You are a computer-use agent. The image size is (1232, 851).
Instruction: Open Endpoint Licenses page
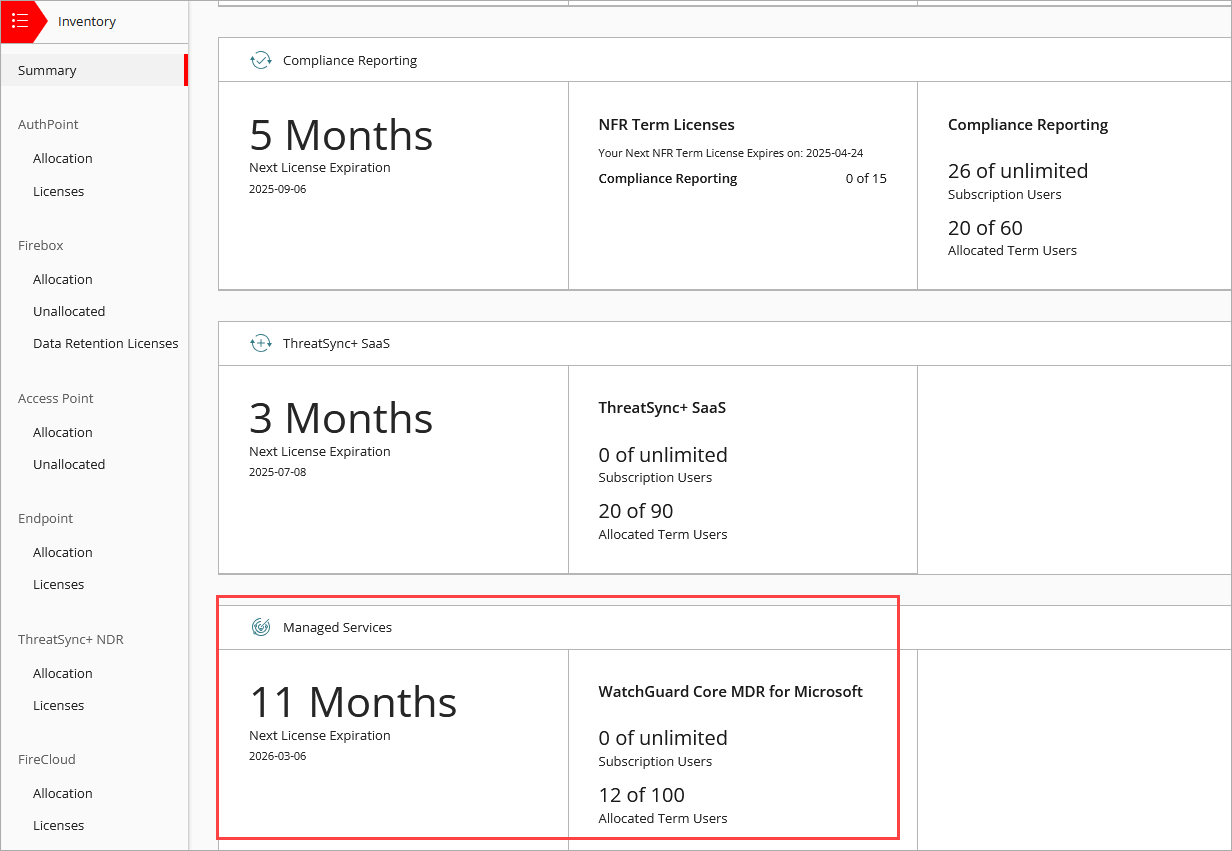tap(58, 584)
